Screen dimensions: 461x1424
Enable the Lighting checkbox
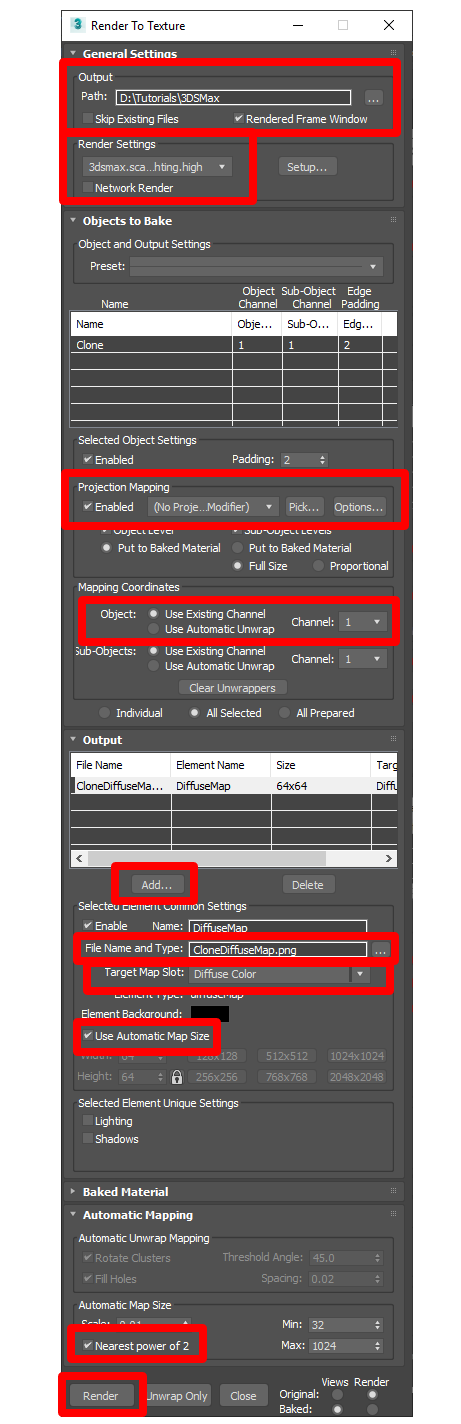tap(88, 1122)
